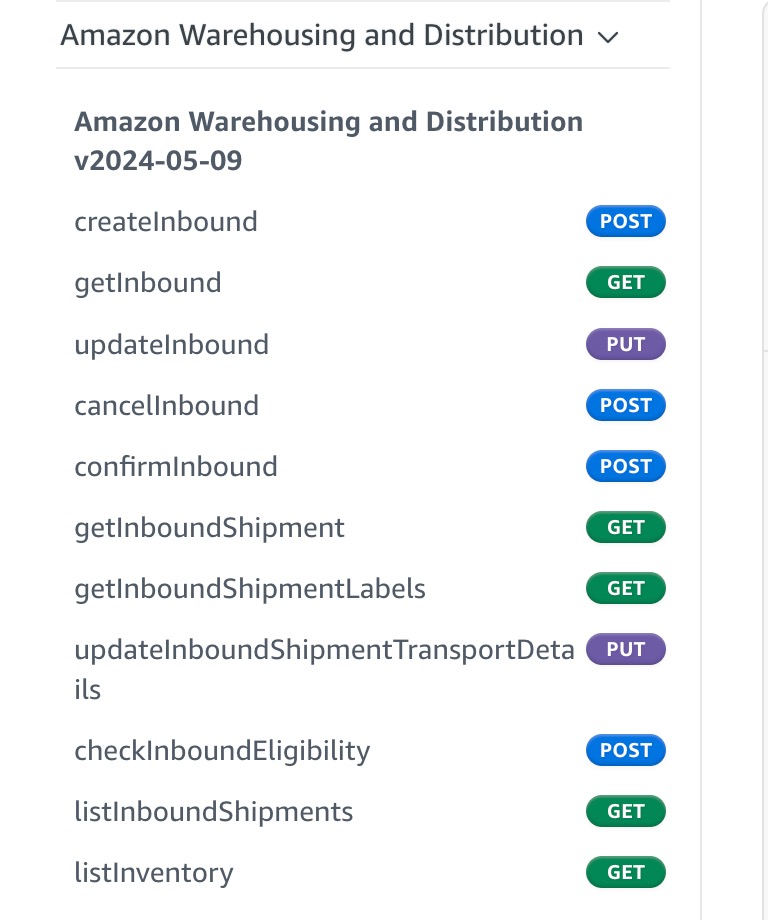Screen dimensions: 768x920
Task: Open the confirmInbound endpoint
Action: coord(176,467)
